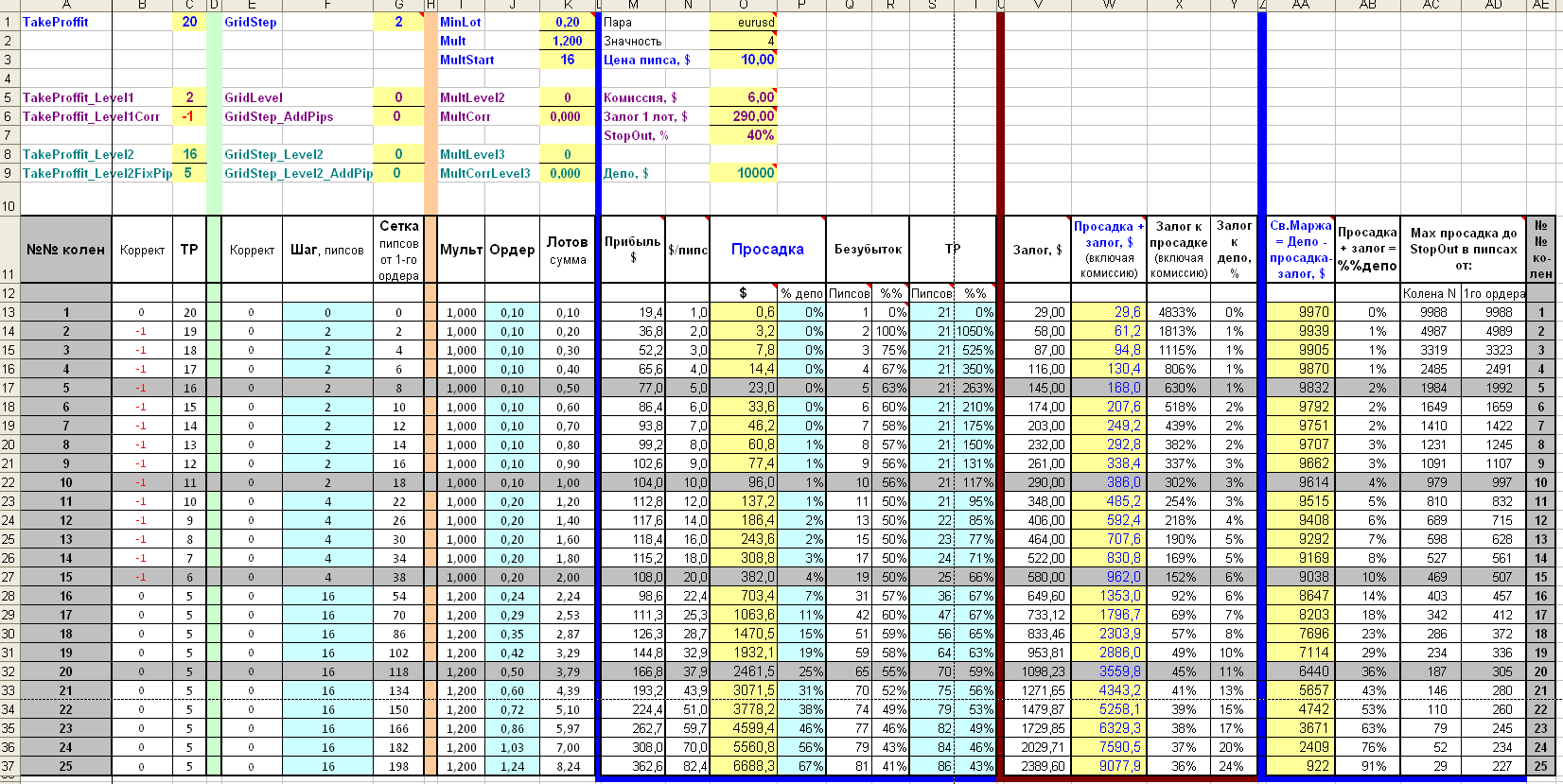
Task: Click the Залог 1 лот value 290,00
Action: click(x=743, y=116)
